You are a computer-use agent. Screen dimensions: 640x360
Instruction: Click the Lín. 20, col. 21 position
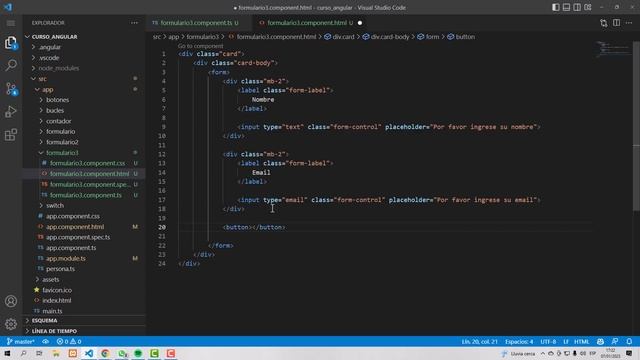point(479,342)
